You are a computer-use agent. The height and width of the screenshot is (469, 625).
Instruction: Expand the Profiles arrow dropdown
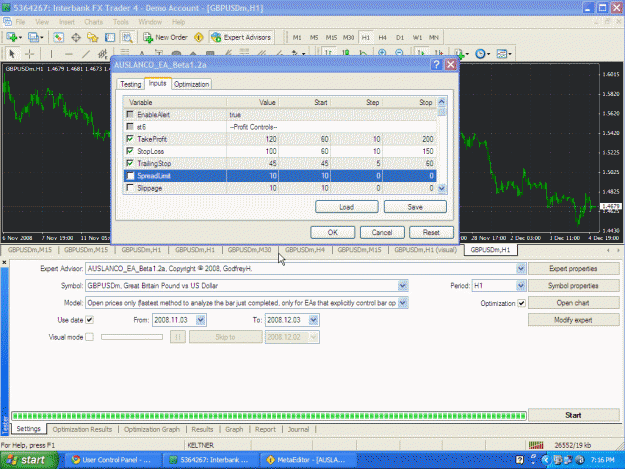tap(41, 38)
